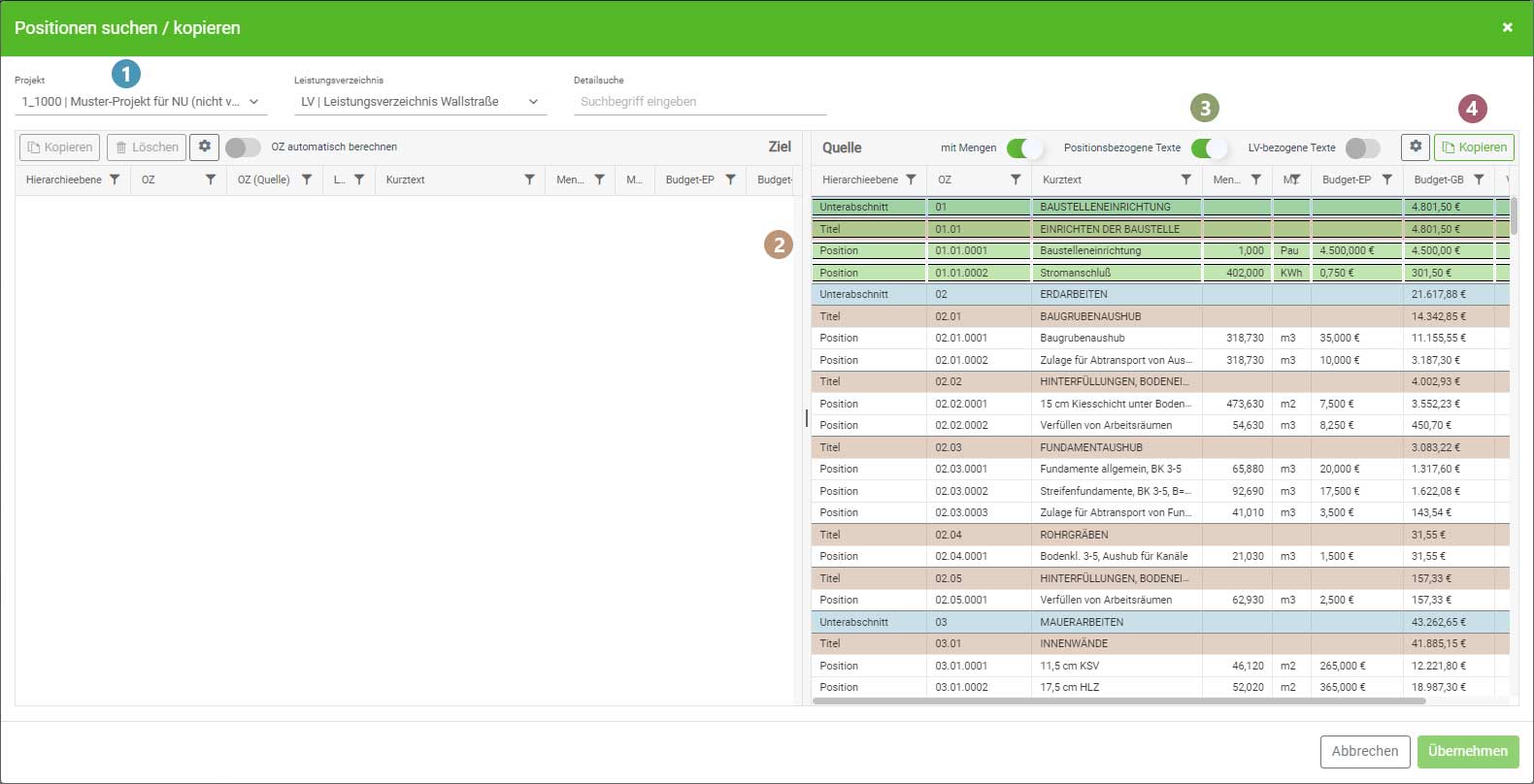The image size is (1534, 784).
Task: Click Kopieren button in Quelle panel
Action: [x=1474, y=147]
